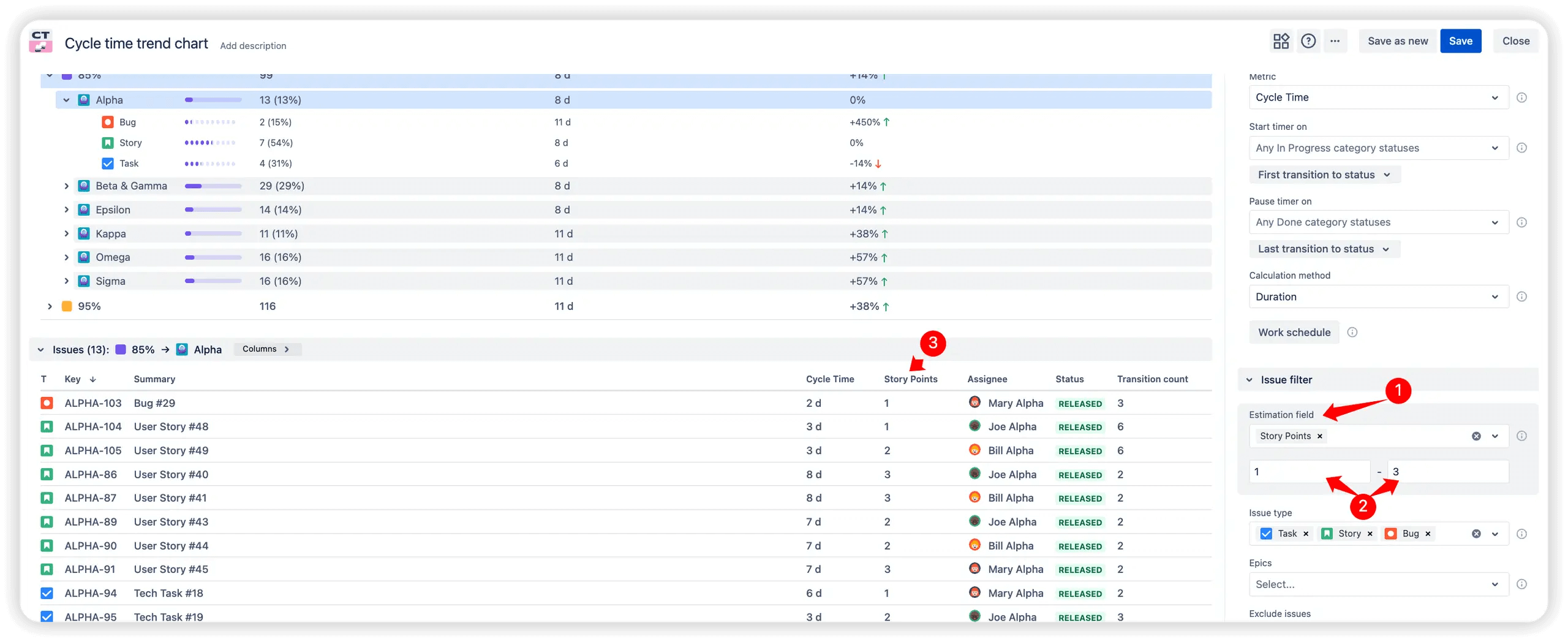Collapse the Alpha project row
The height and width of the screenshot is (642, 1568).
[66, 100]
